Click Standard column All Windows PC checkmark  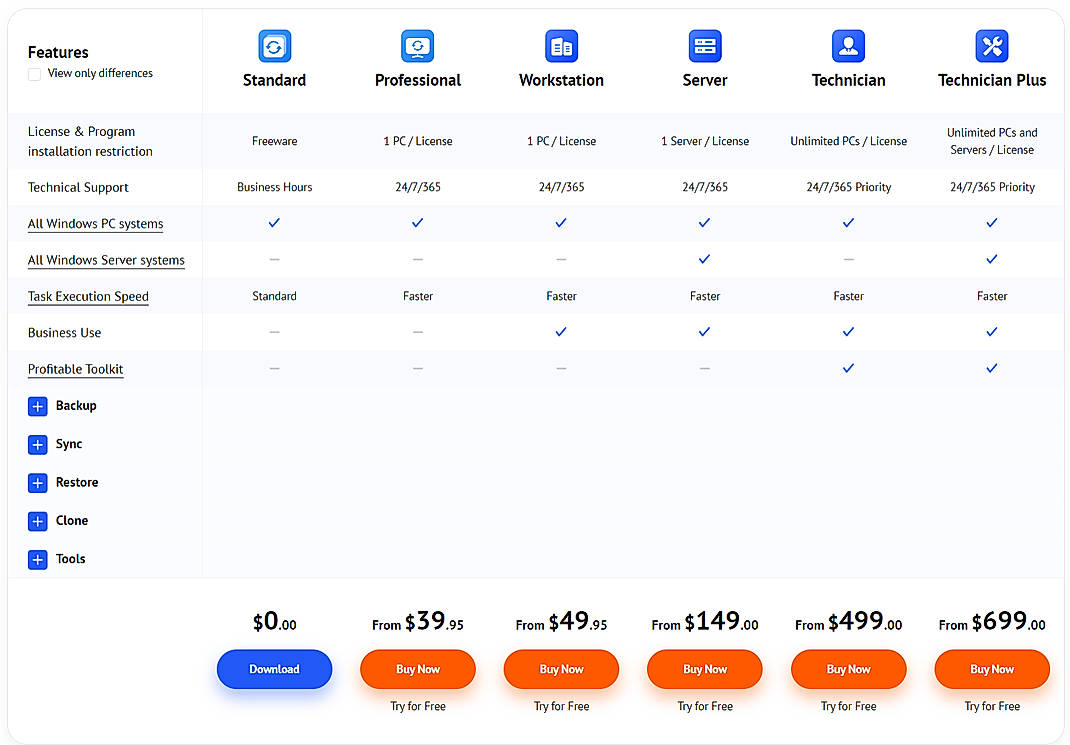point(274,223)
